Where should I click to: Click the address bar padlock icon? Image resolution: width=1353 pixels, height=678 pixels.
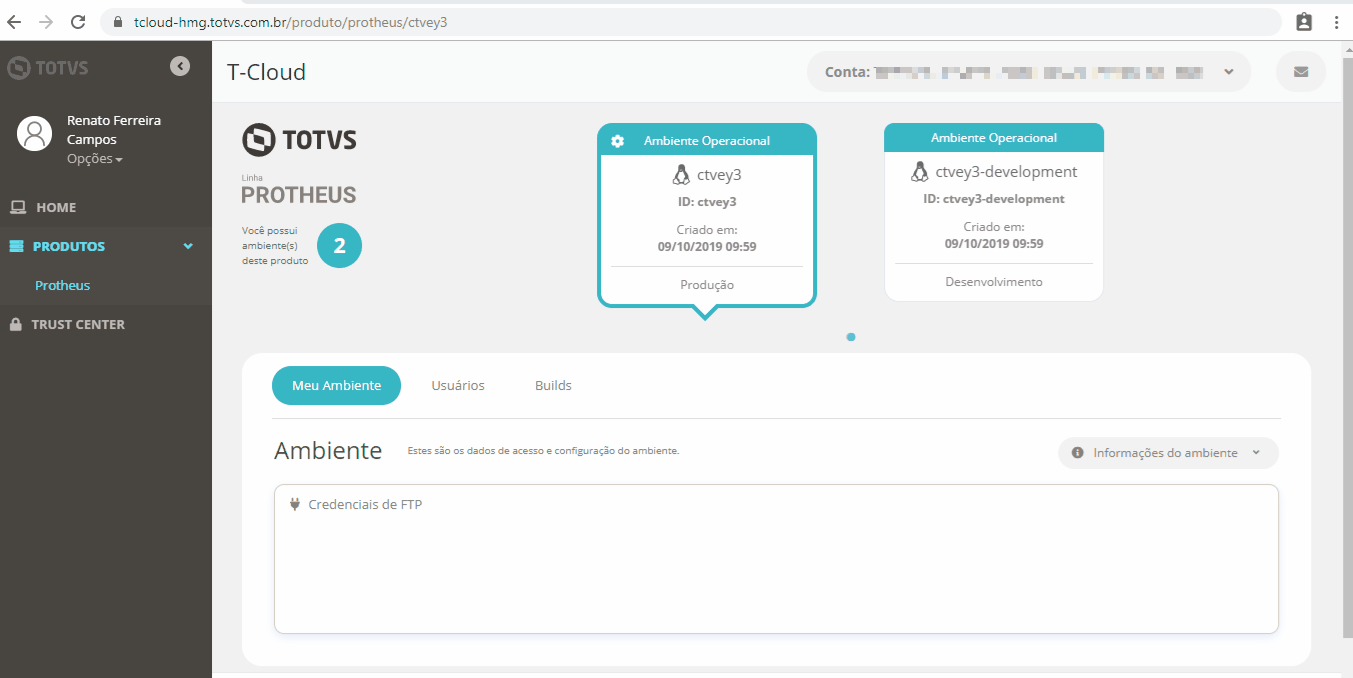pos(118,22)
